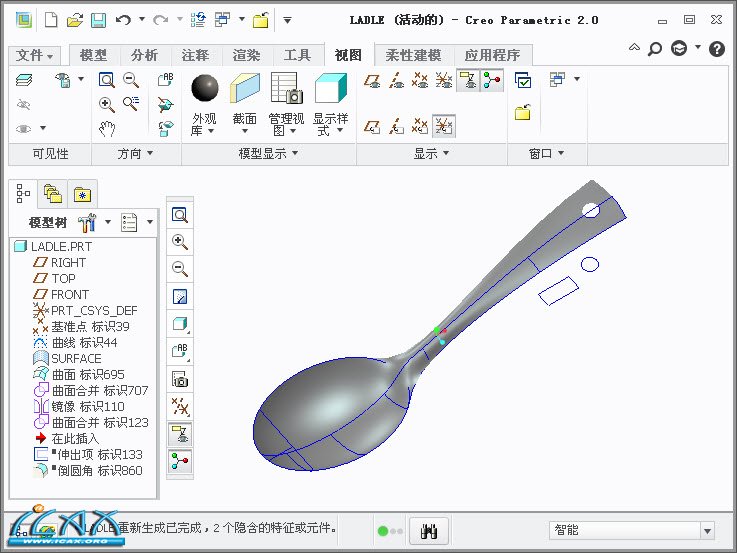This screenshot has height=553, width=737.
Task: Switch to the Tools ribbon tab
Action: pyautogui.click(x=297, y=55)
